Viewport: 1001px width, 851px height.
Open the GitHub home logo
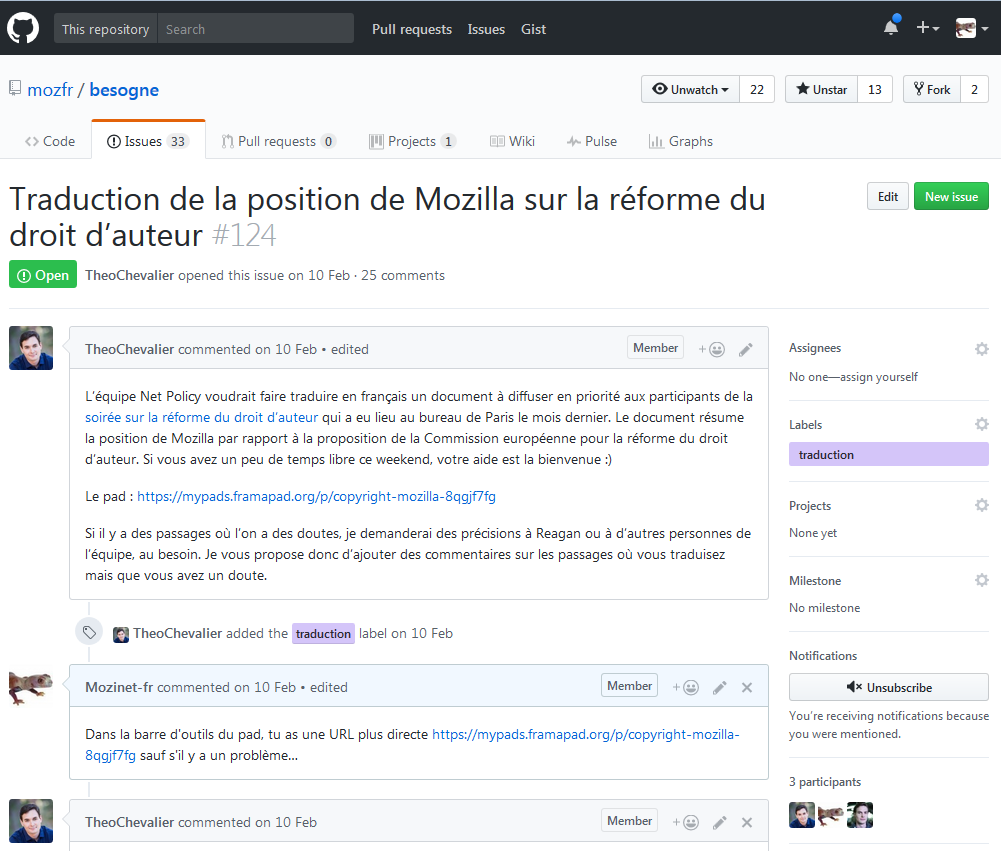pos(23,29)
